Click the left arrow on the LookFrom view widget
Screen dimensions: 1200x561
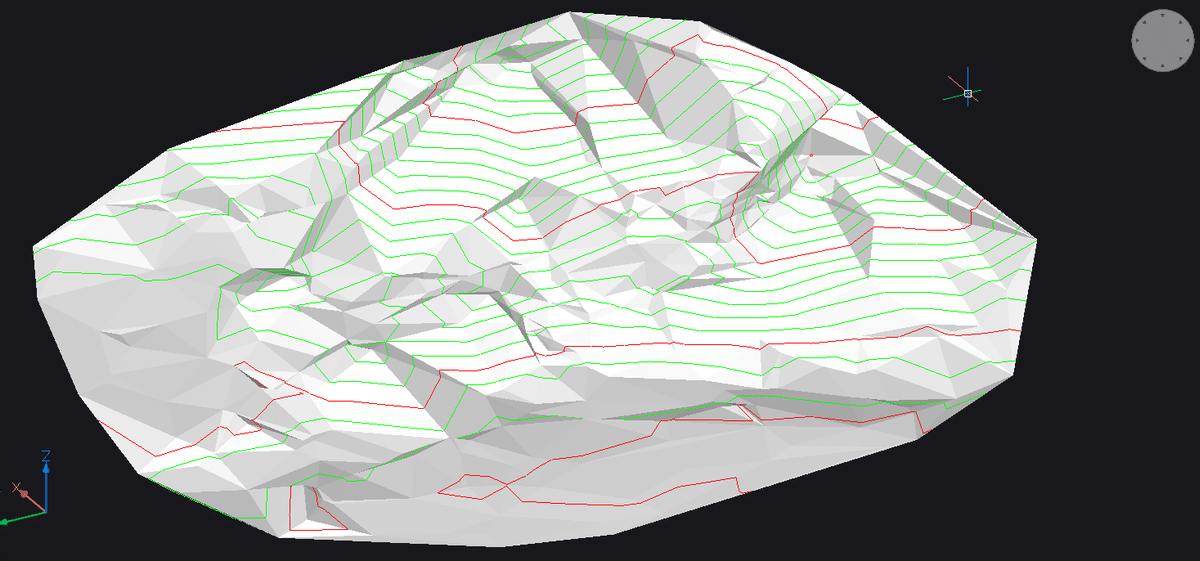point(1137,40)
